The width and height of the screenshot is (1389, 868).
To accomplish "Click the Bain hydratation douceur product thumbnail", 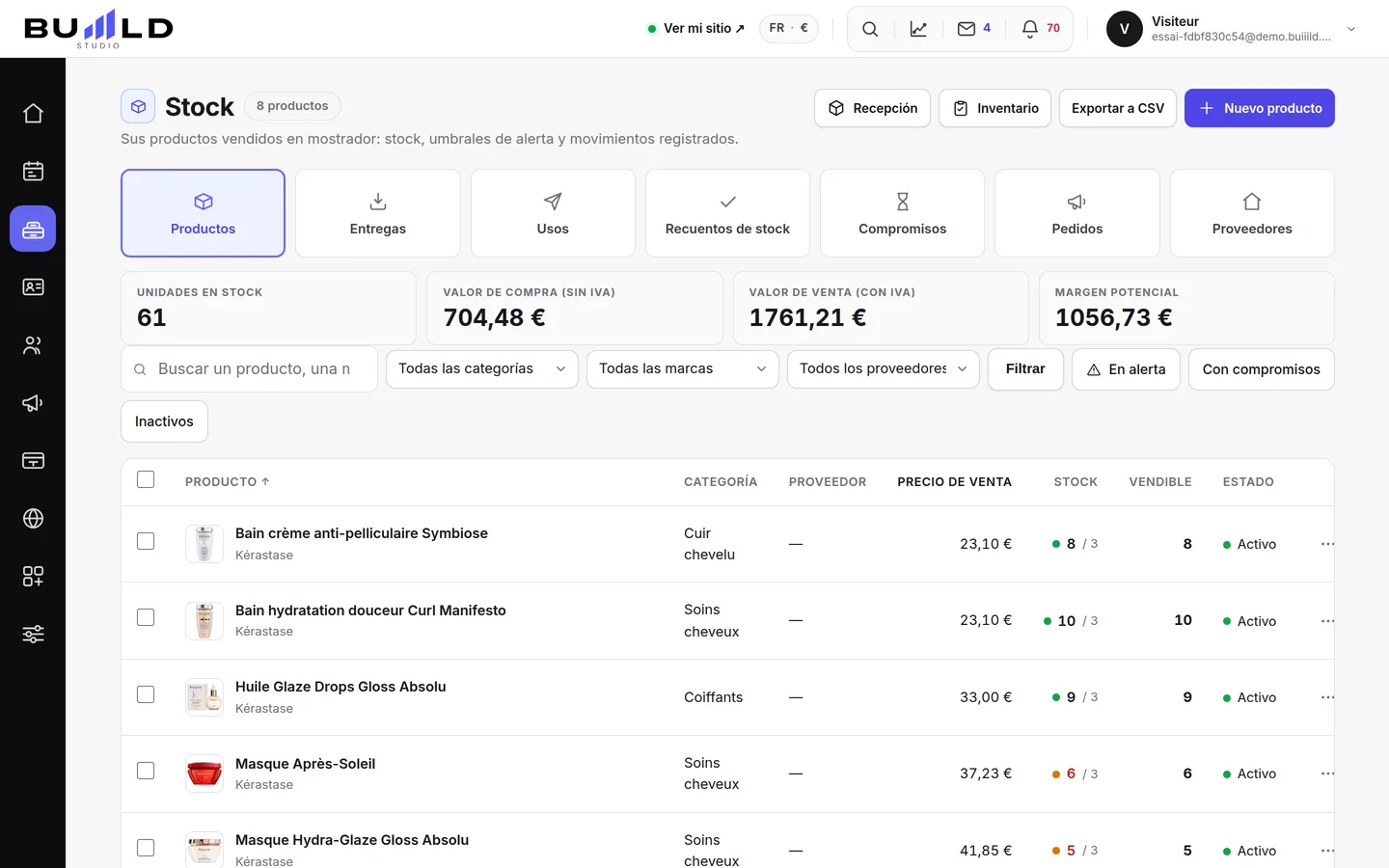I will (x=204, y=621).
